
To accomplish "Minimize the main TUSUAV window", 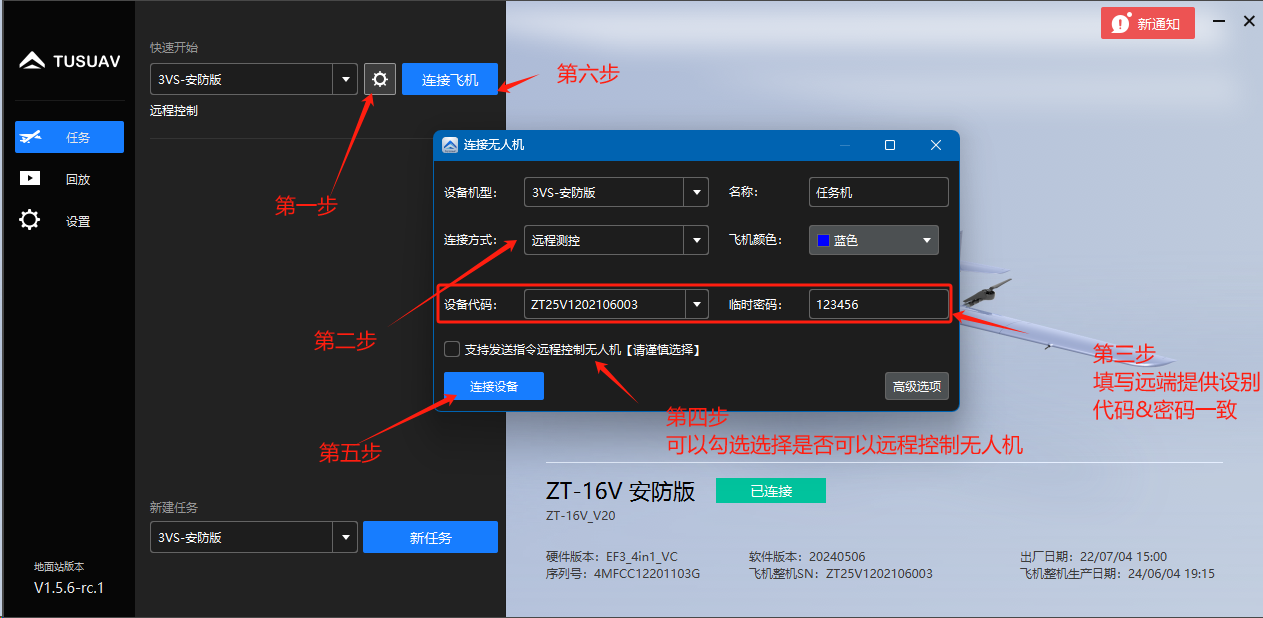I will tap(1218, 20).
